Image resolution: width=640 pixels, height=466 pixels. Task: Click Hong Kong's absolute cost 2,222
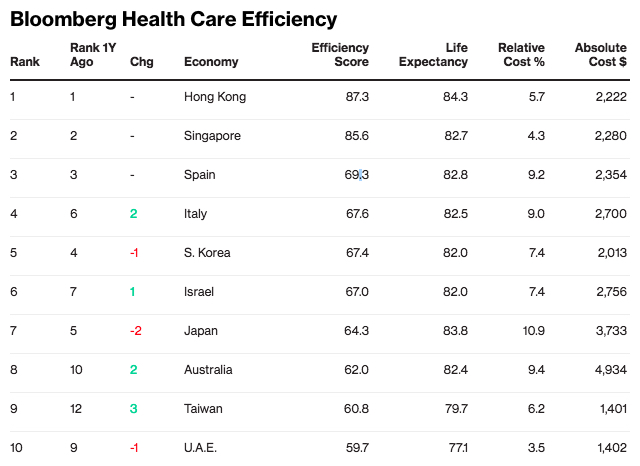(610, 97)
